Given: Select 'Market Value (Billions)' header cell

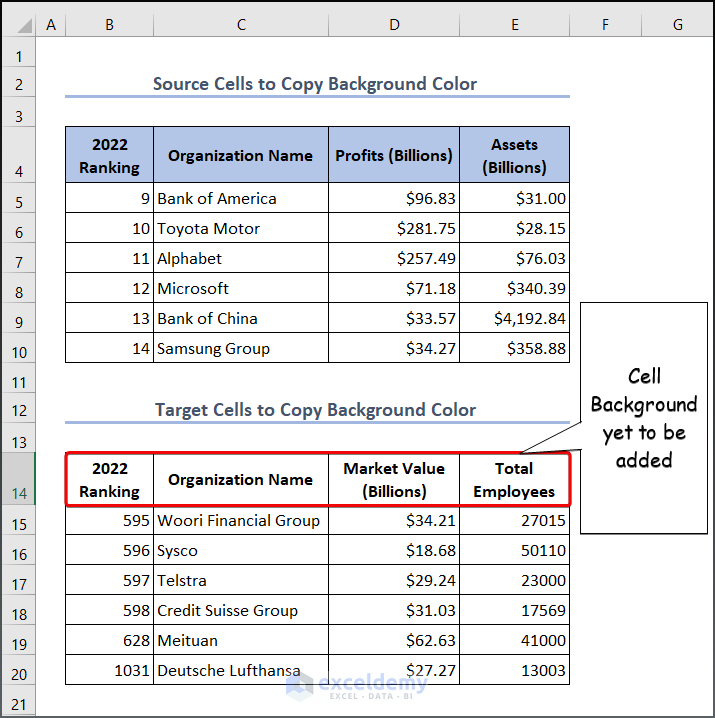Looking at the screenshot, I should click(x=394, y=479).
